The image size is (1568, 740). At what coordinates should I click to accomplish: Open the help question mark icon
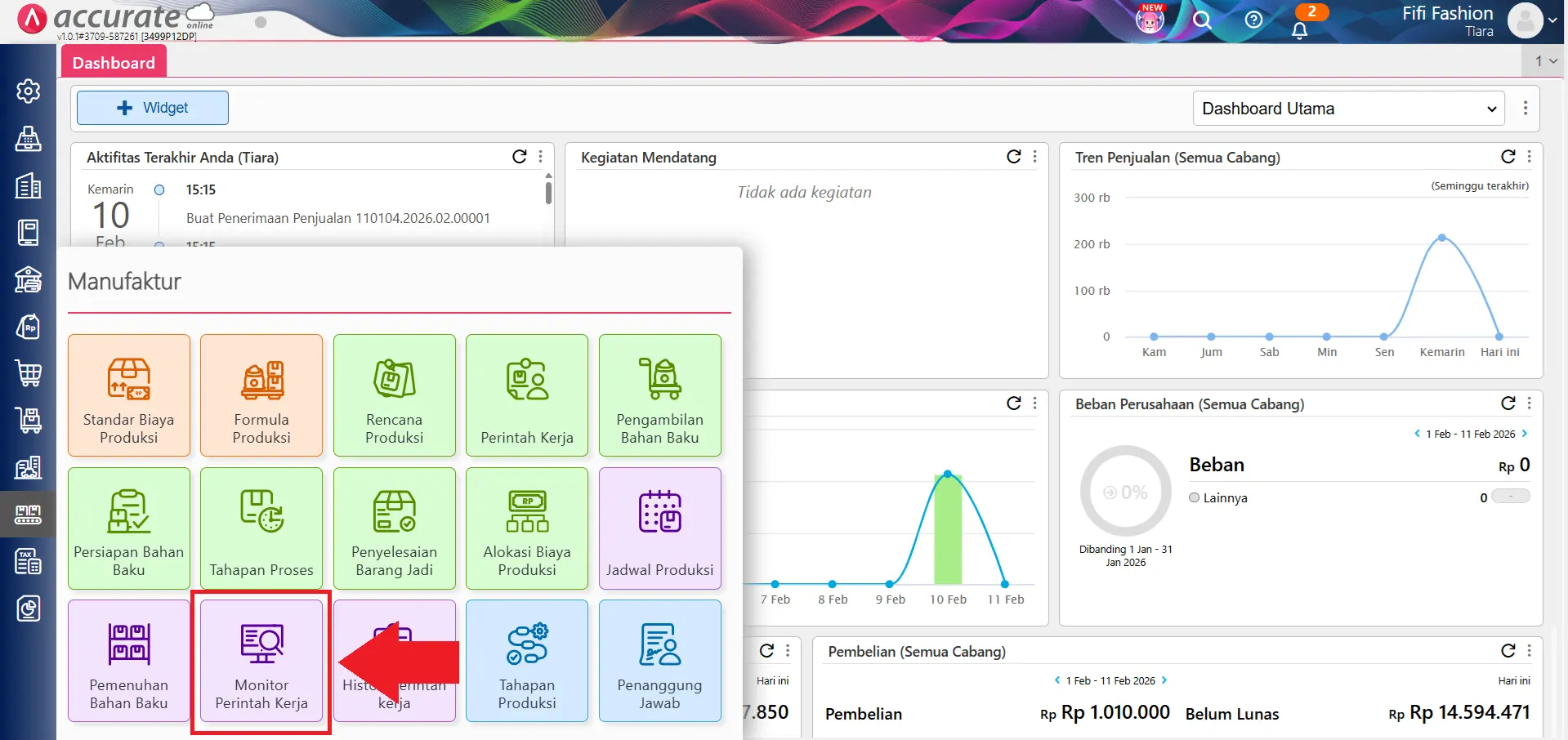click(1253, 20)
